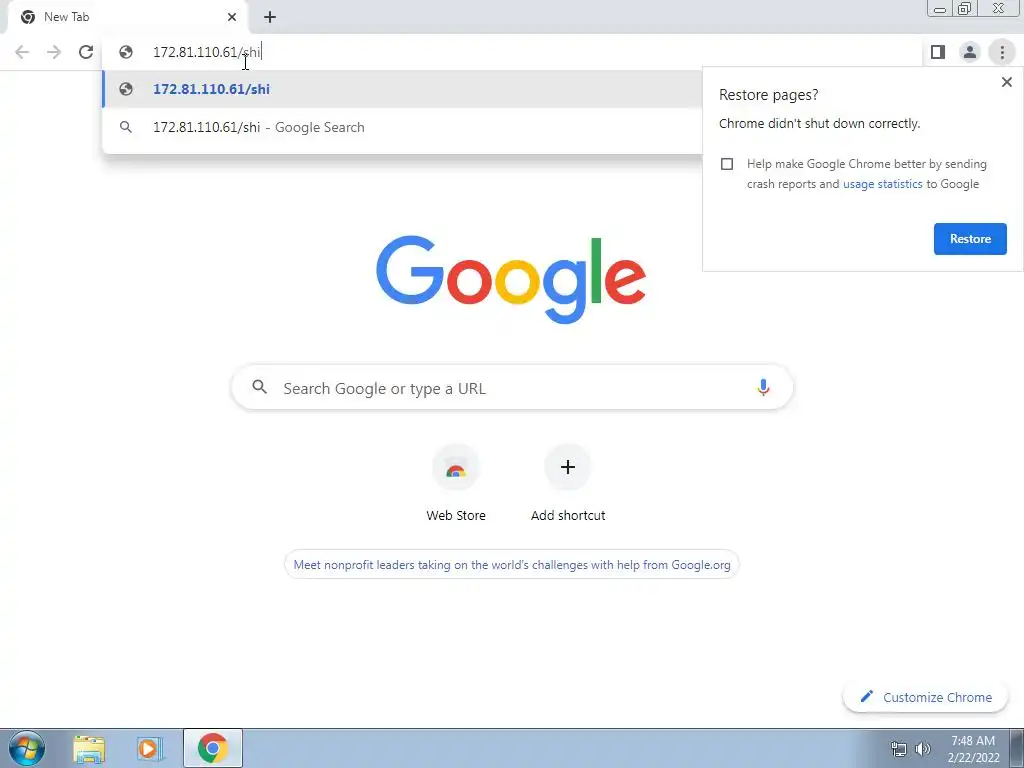Click the magnifier icon in search box

[259, 387]
